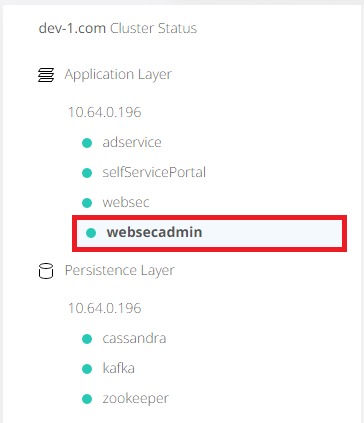Select the adservice service entry
The height and width of the screenshot is (423, 364).
[x=132, y=143]
